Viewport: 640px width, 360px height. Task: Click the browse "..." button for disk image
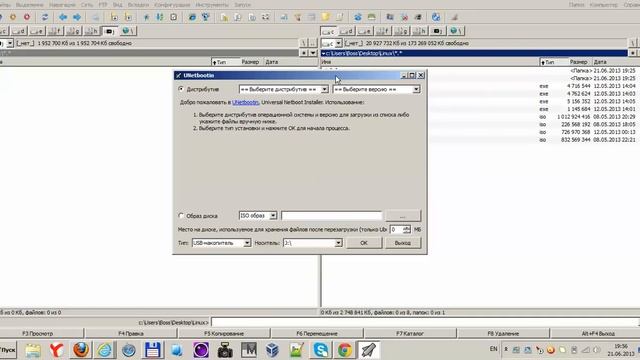pyautogui.click(x=402, y=216)
